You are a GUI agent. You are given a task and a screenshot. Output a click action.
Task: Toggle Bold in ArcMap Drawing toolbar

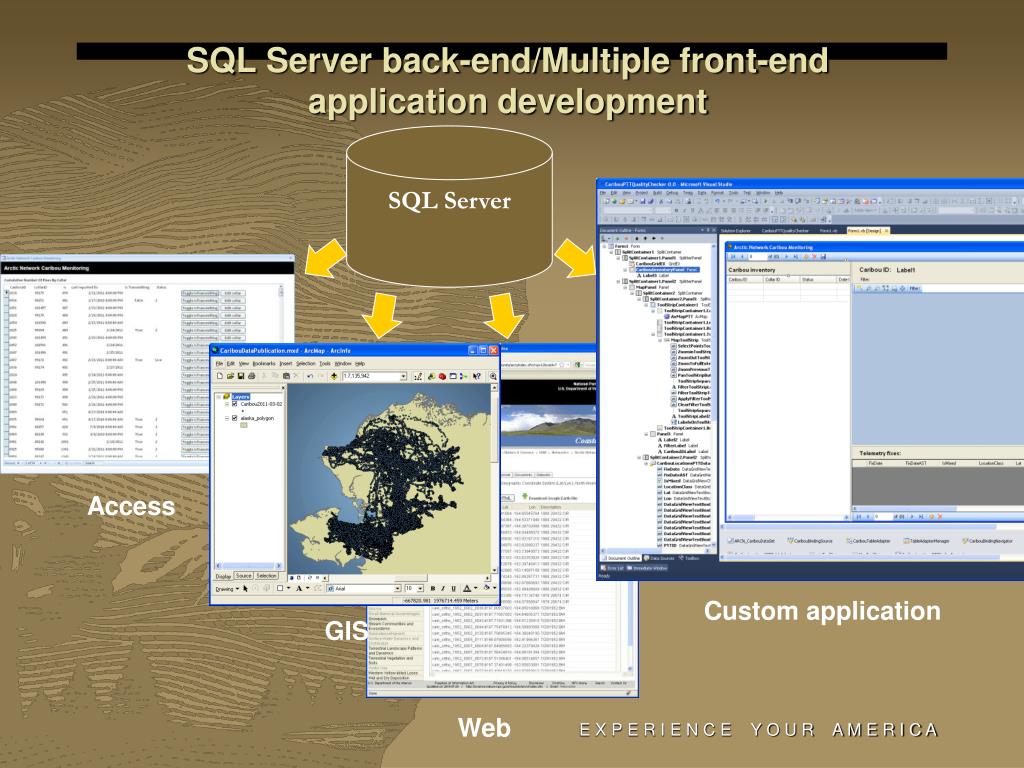pos(432,588)
